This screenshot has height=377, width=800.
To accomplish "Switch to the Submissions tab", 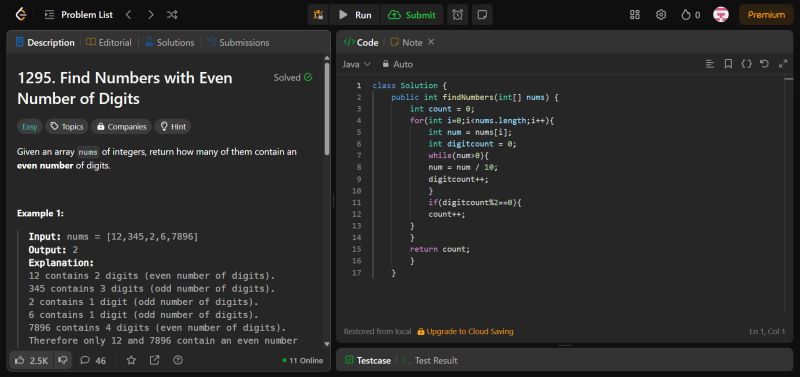I will (x=238, y=42).
